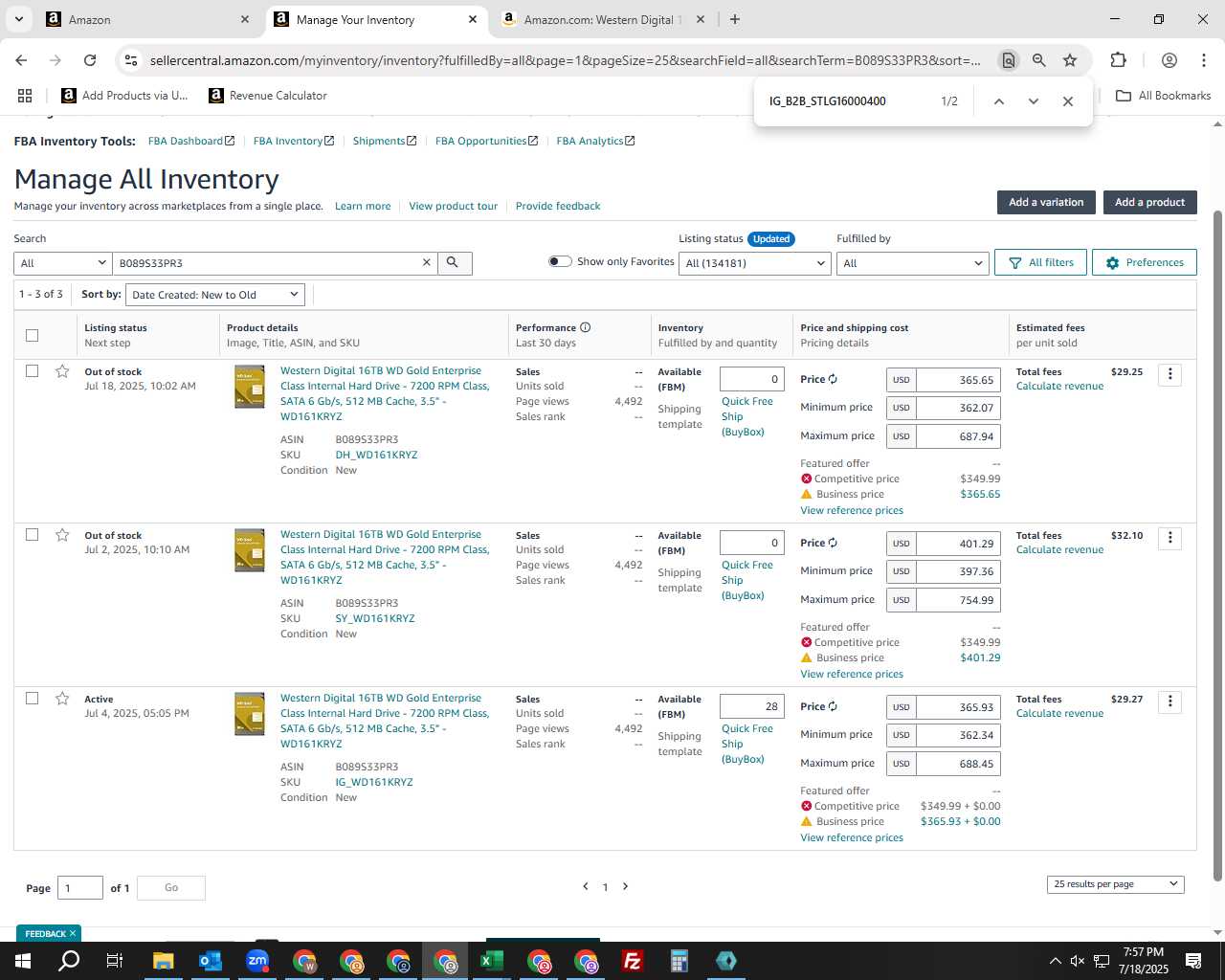Open Chrome apps grid in bookmarks bar
Screen dimensions: 1225x980
(25, 96)
